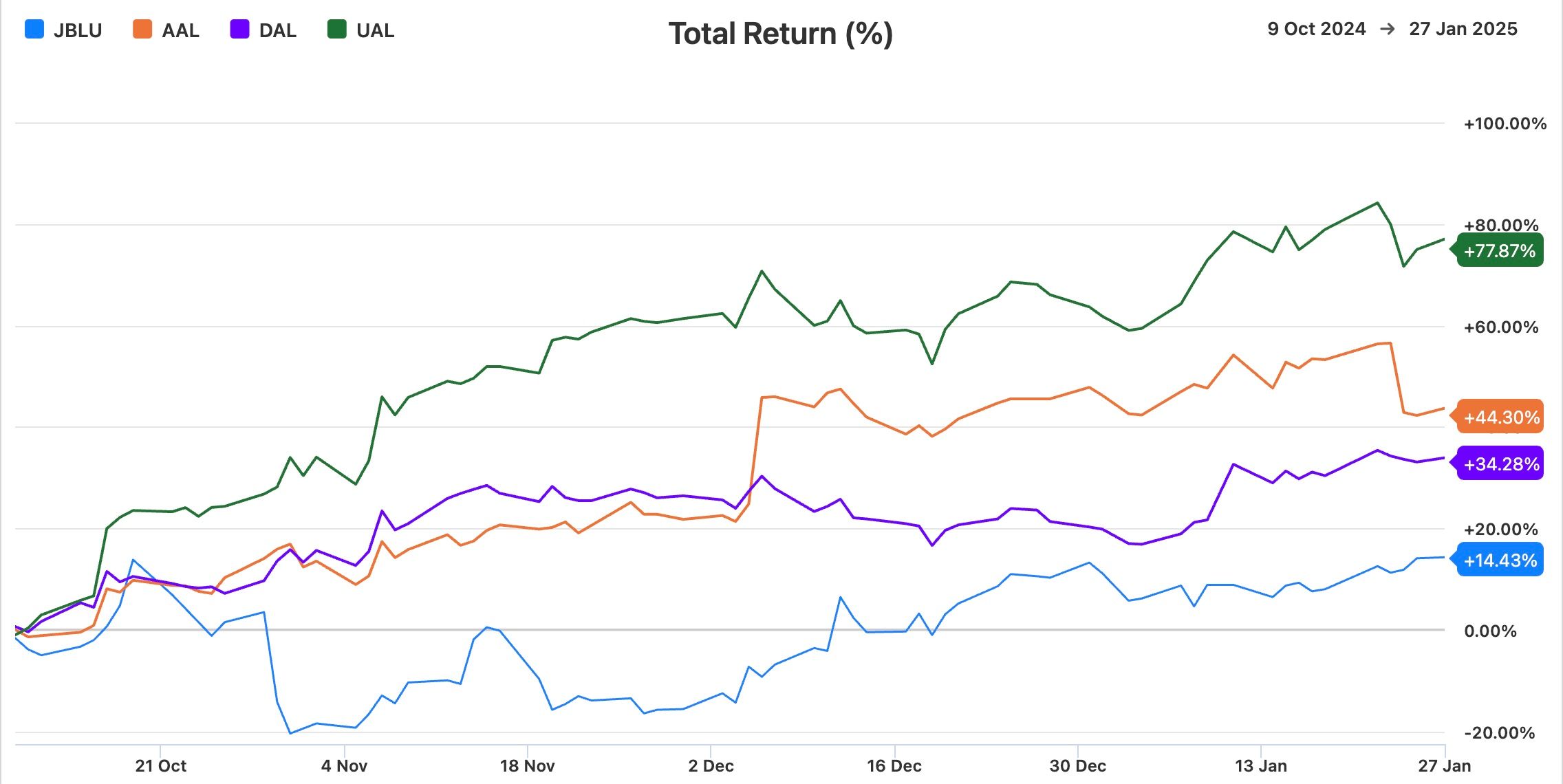Click the 13 Jan axis marker

pos(1260,765)
